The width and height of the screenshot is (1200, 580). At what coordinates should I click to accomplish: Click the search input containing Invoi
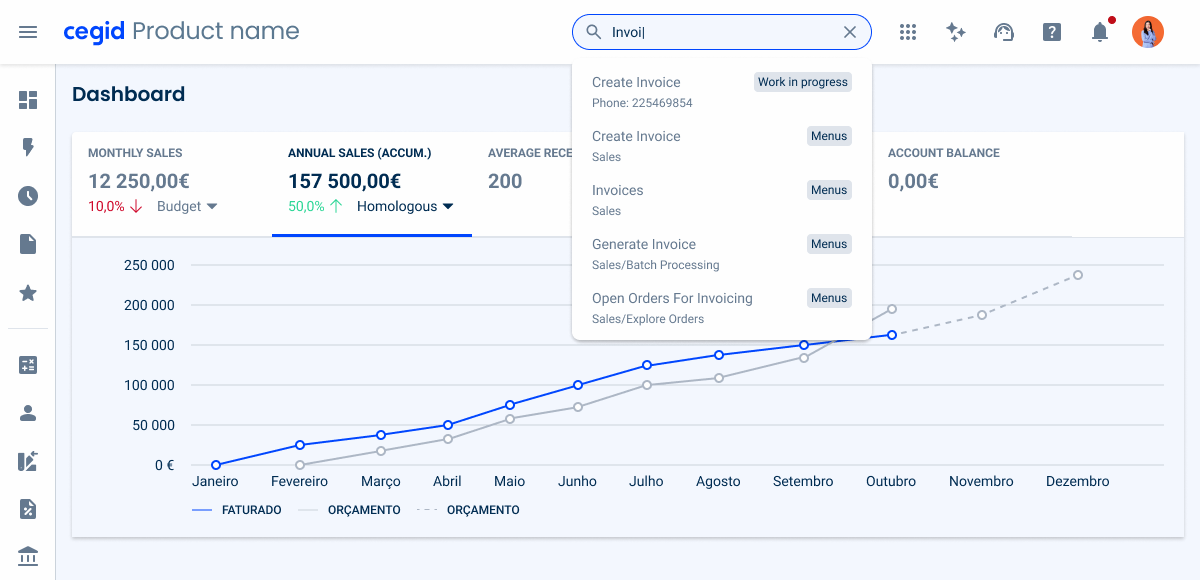720,32
